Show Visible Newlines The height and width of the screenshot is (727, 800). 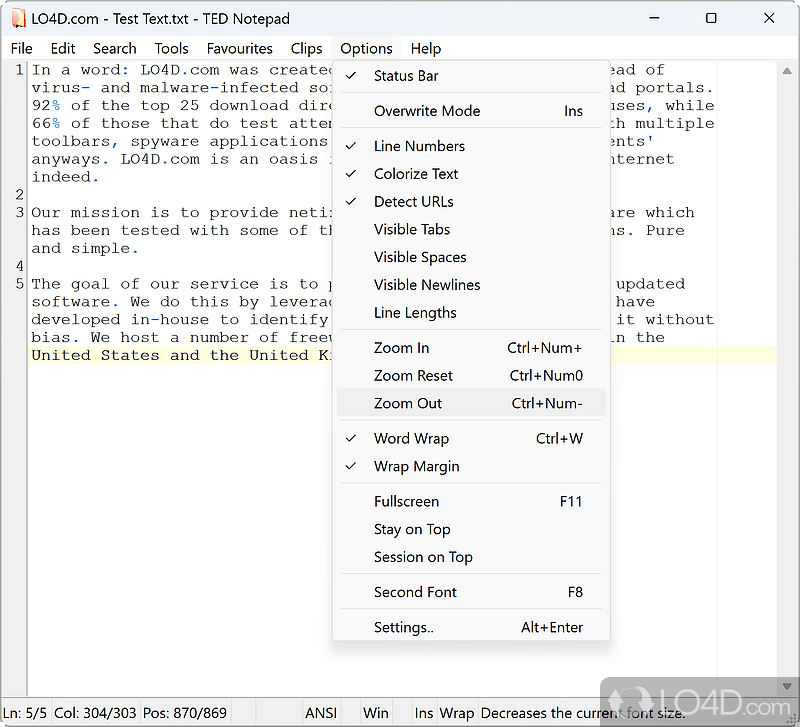pyautogui.click(x=471, y=285)
